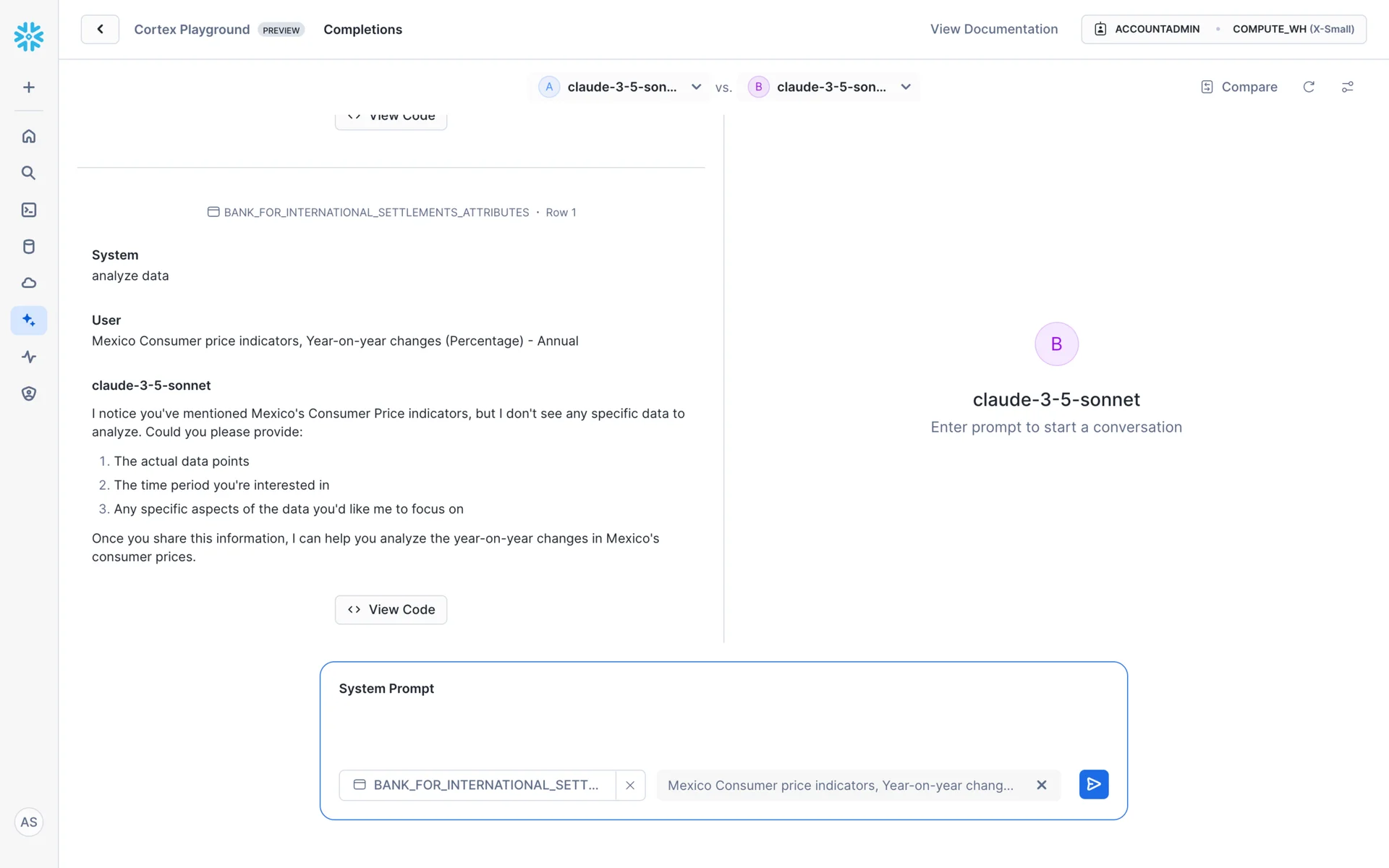Remove the BANK_FOR_INTERNATIONAL_SETT table selection
Screen dimensions: 1389x868
630,786
